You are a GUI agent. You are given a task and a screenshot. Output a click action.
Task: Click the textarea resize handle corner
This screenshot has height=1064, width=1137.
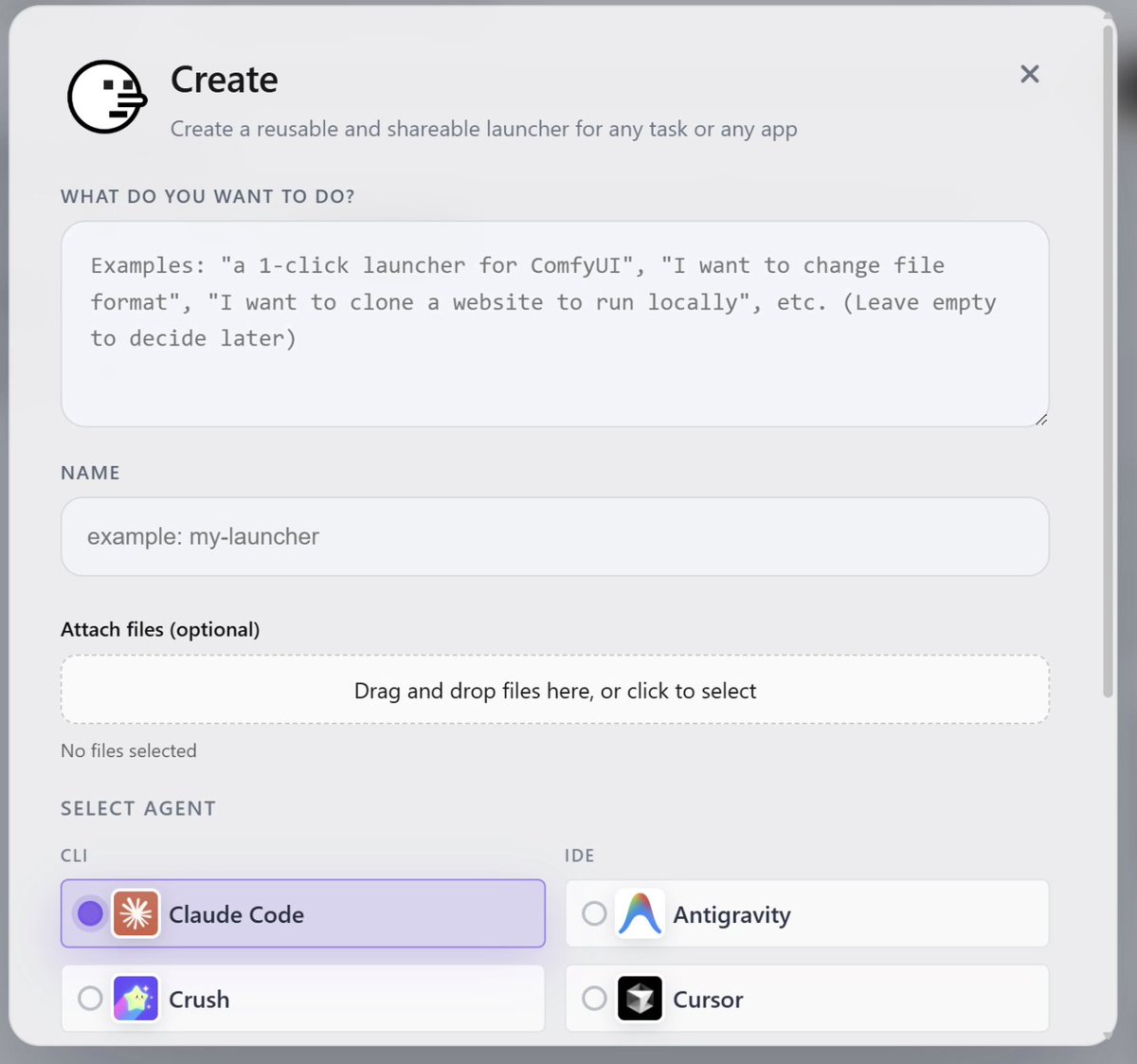point(1040,418)
